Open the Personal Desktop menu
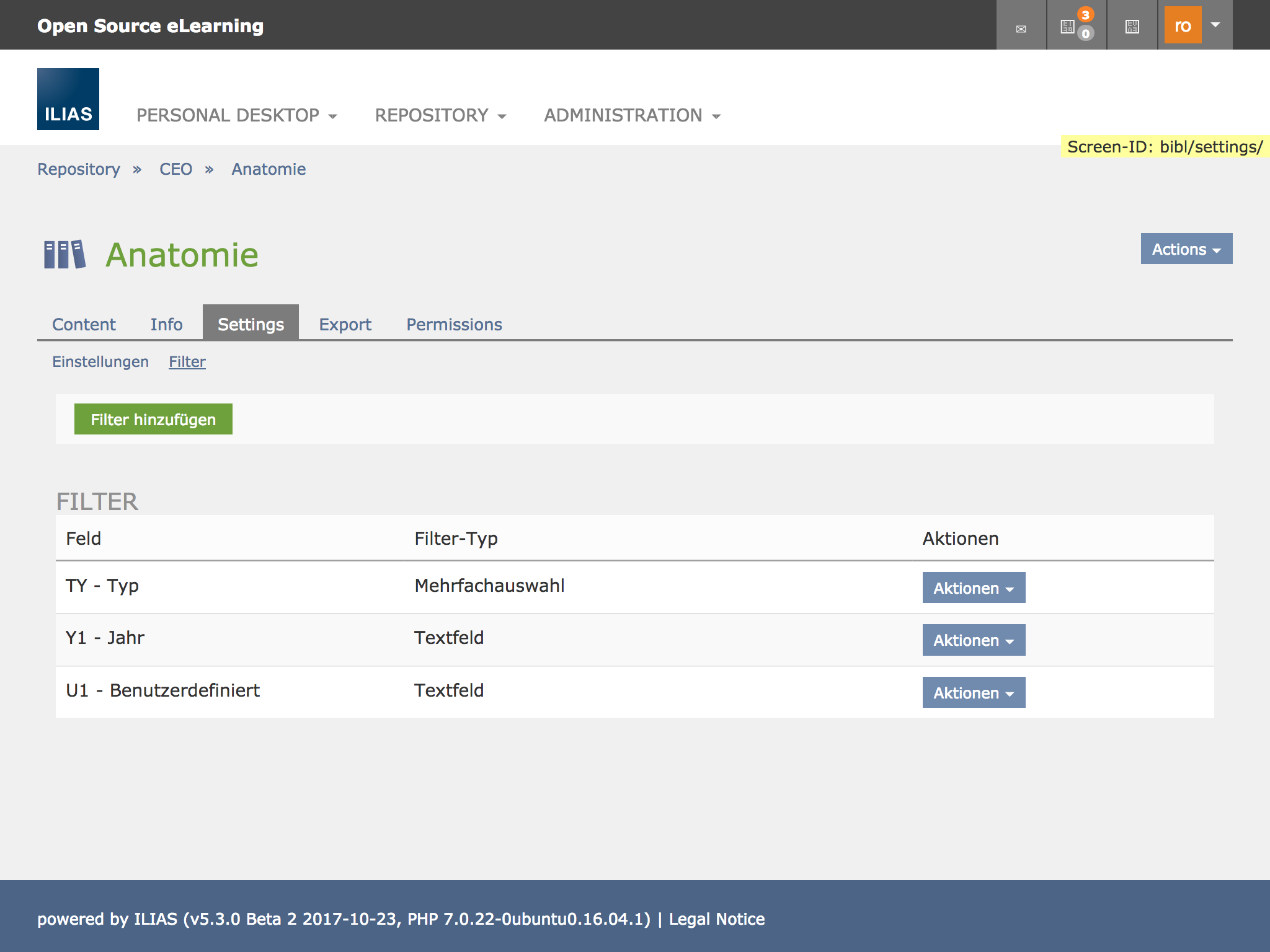This screenshot has height=952, width=1270. (x=236, y=115)
